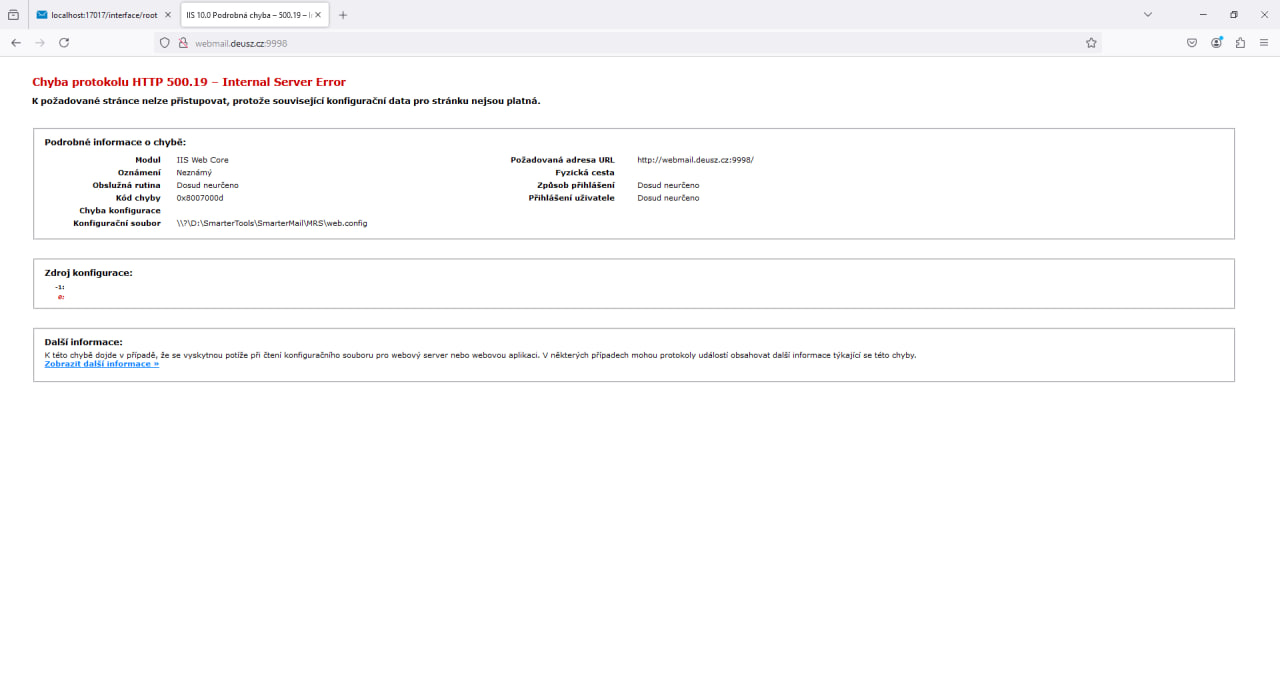Open the Save to Pocket icon

point(1192,43)
